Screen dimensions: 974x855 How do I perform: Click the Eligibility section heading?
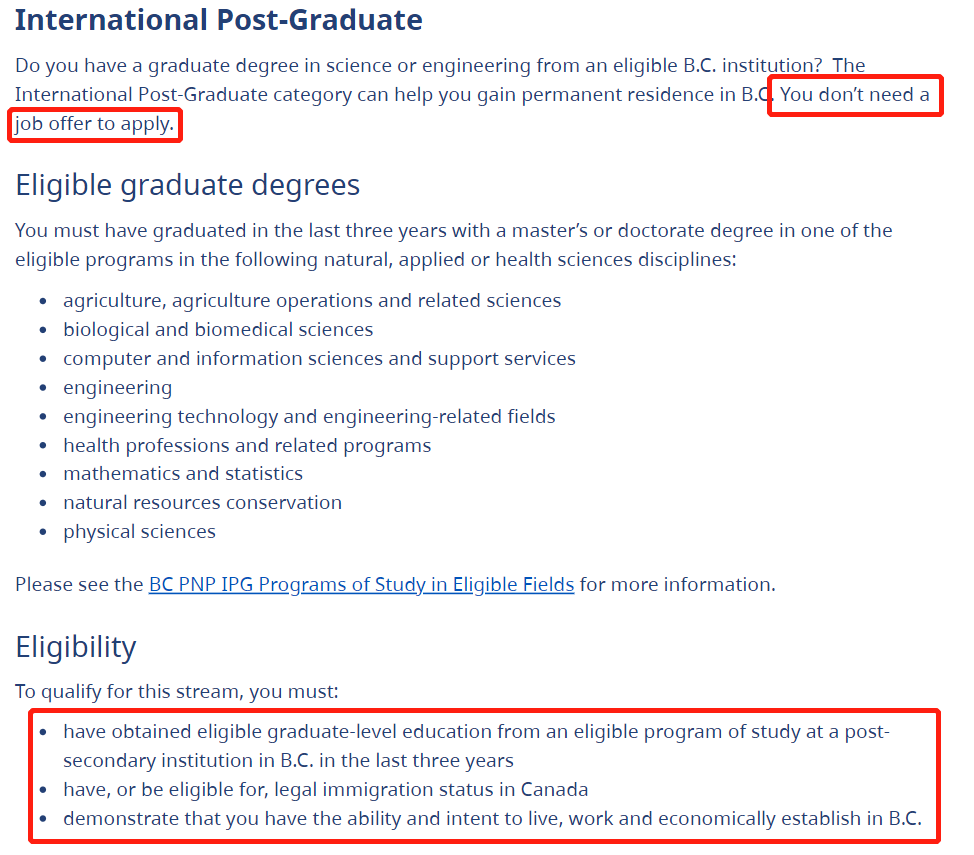[x=76, y=647]
